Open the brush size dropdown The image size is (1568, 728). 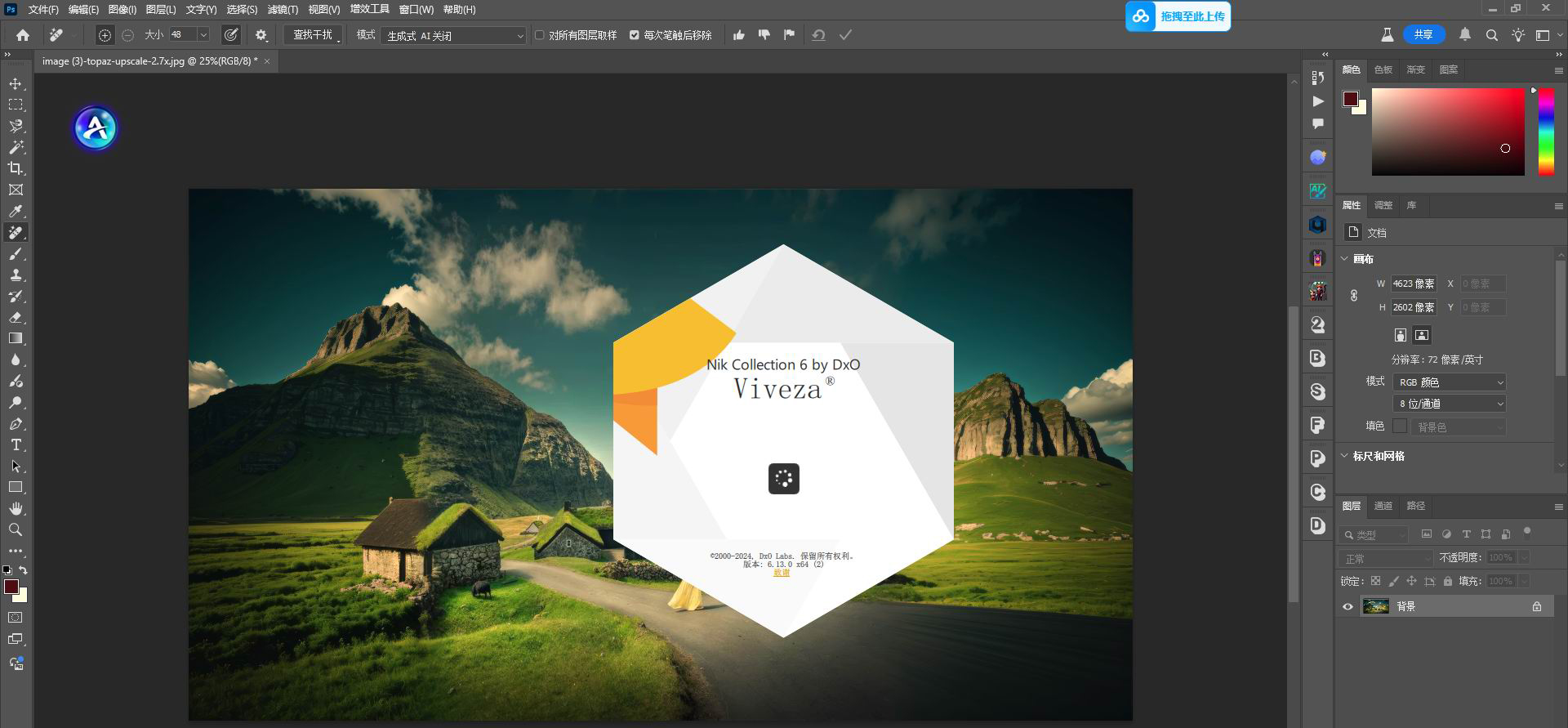(203, 35)
